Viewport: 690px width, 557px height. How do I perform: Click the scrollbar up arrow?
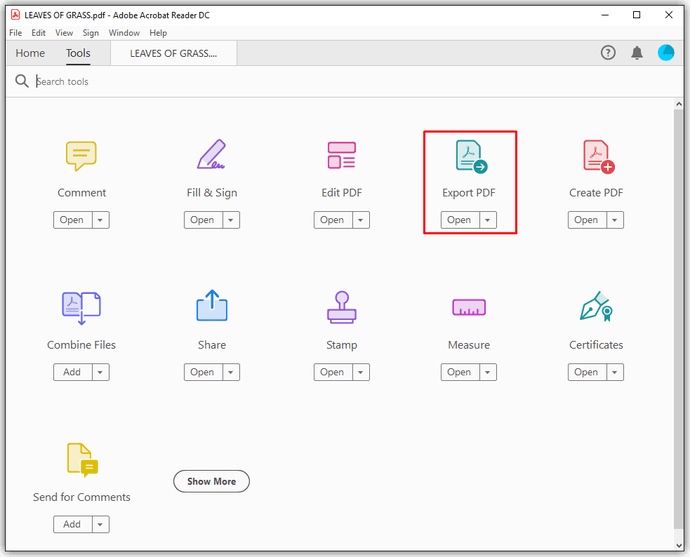[x=679, y=104]
